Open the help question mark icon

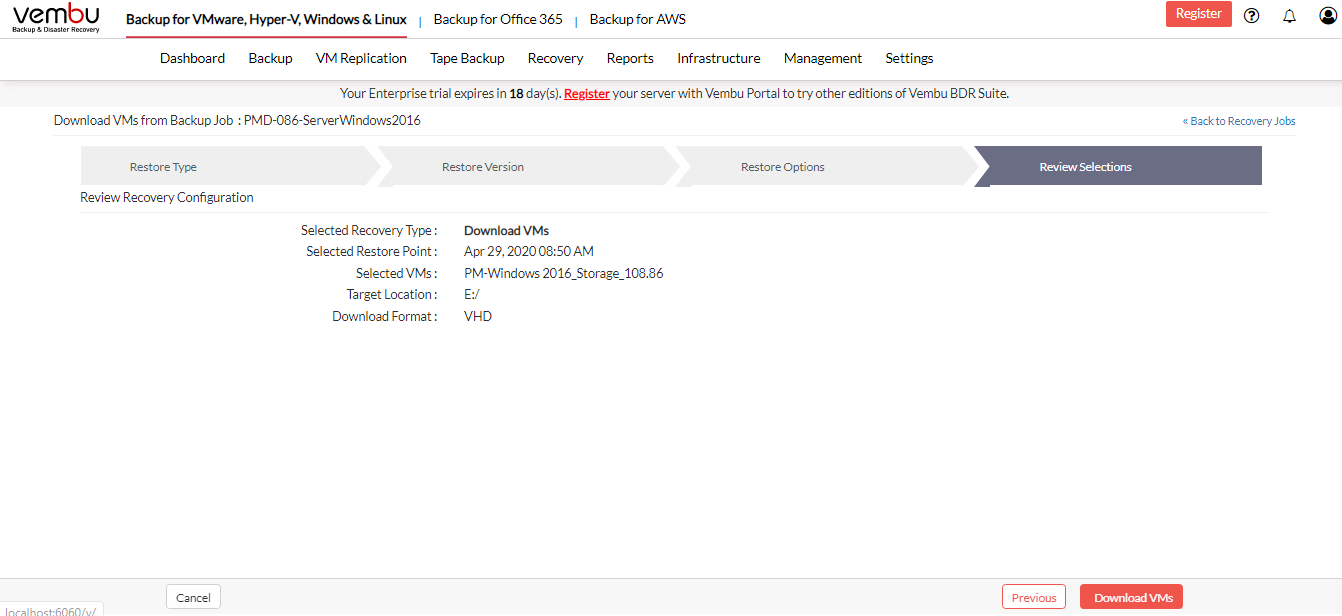[x=1251, y=15]
